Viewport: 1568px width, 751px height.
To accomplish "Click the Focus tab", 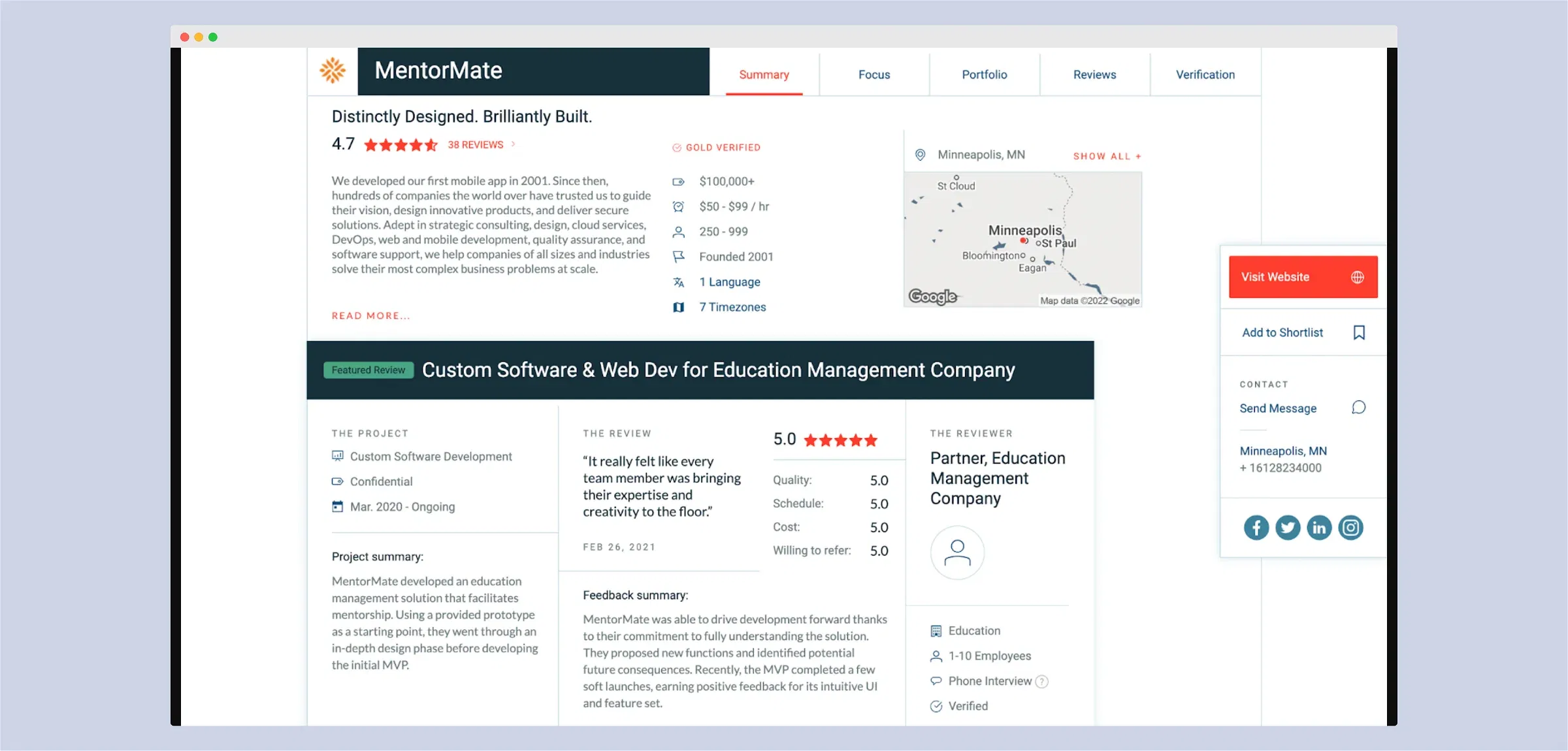I will [873, 73].
